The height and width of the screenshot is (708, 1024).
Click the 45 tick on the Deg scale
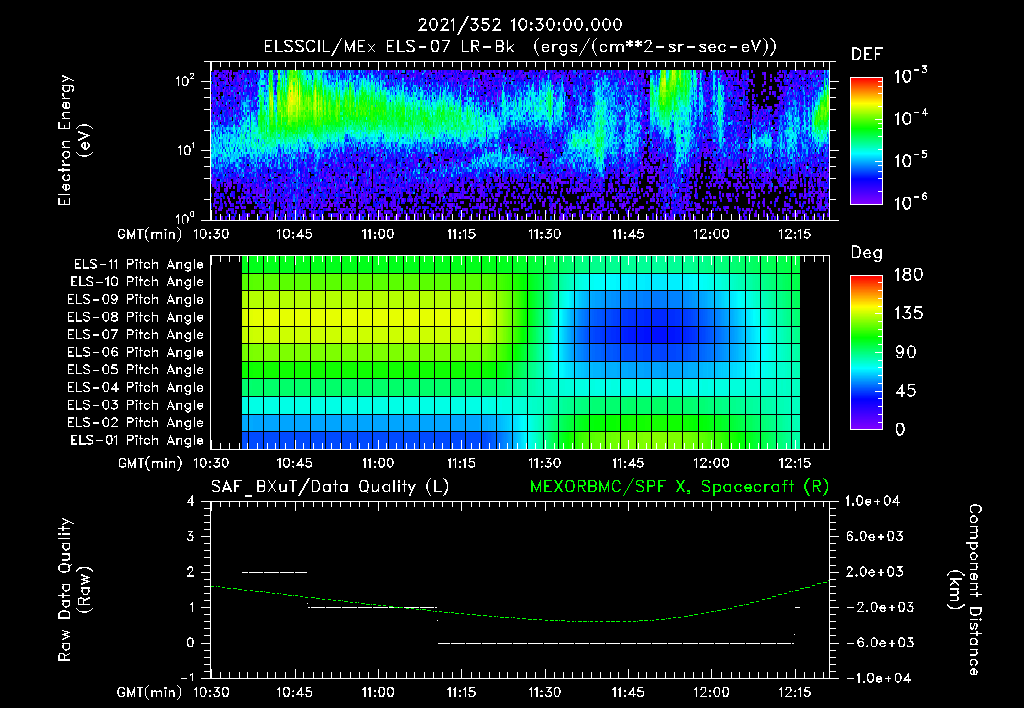click(905, 391)
